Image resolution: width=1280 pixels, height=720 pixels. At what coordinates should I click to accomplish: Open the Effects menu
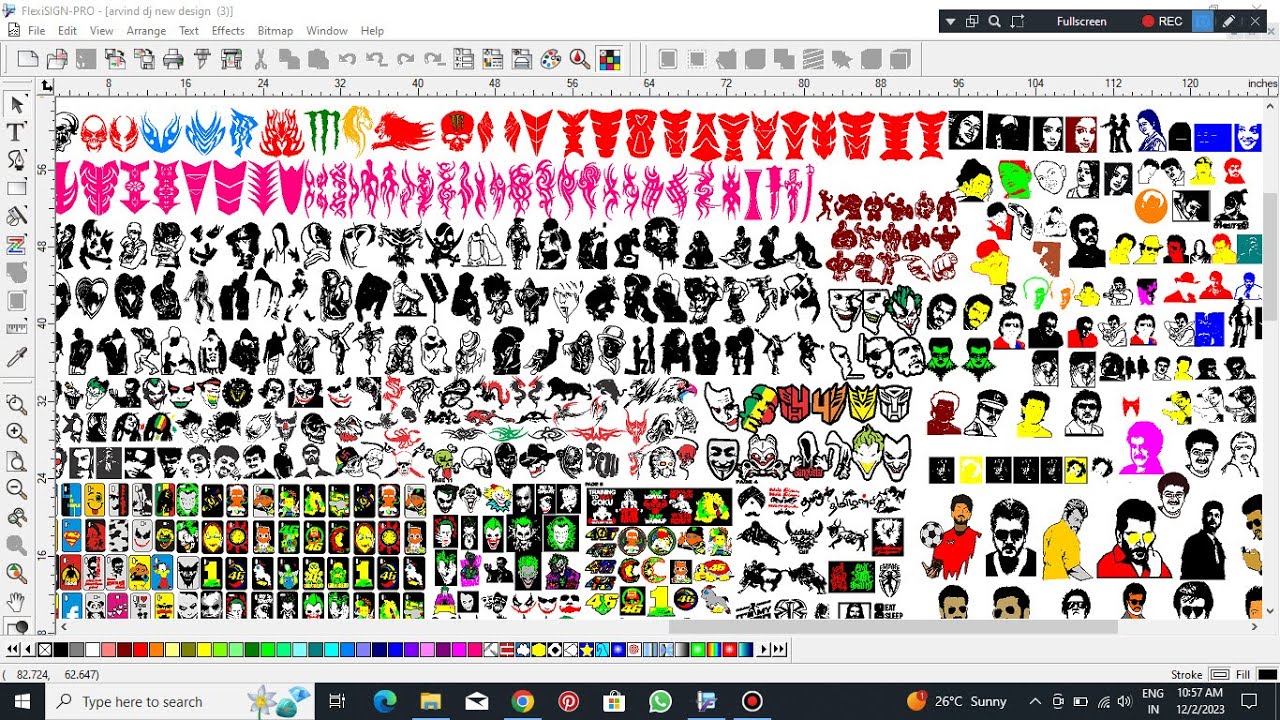[x=228, y=31]
